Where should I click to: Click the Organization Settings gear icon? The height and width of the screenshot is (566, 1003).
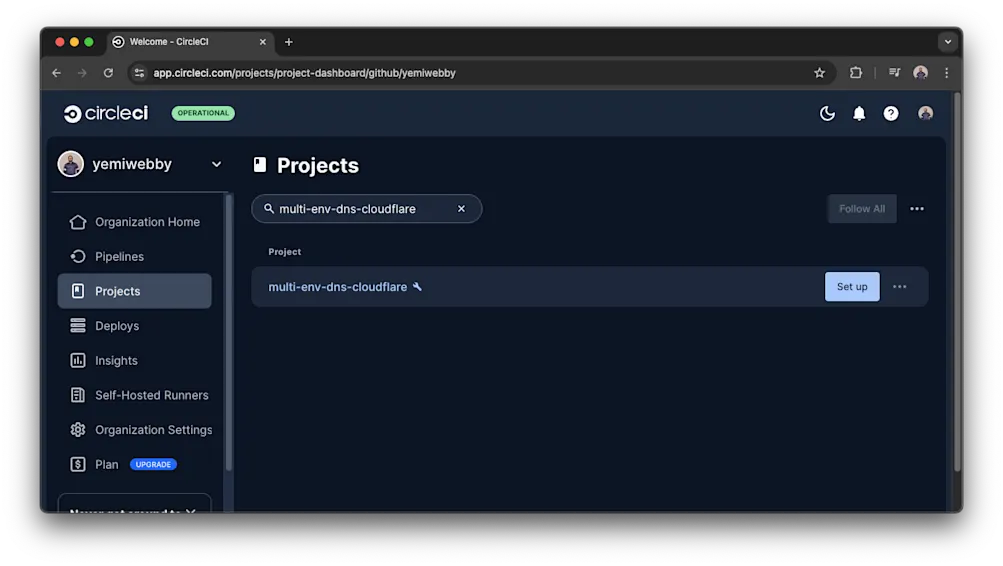(78, 430)
